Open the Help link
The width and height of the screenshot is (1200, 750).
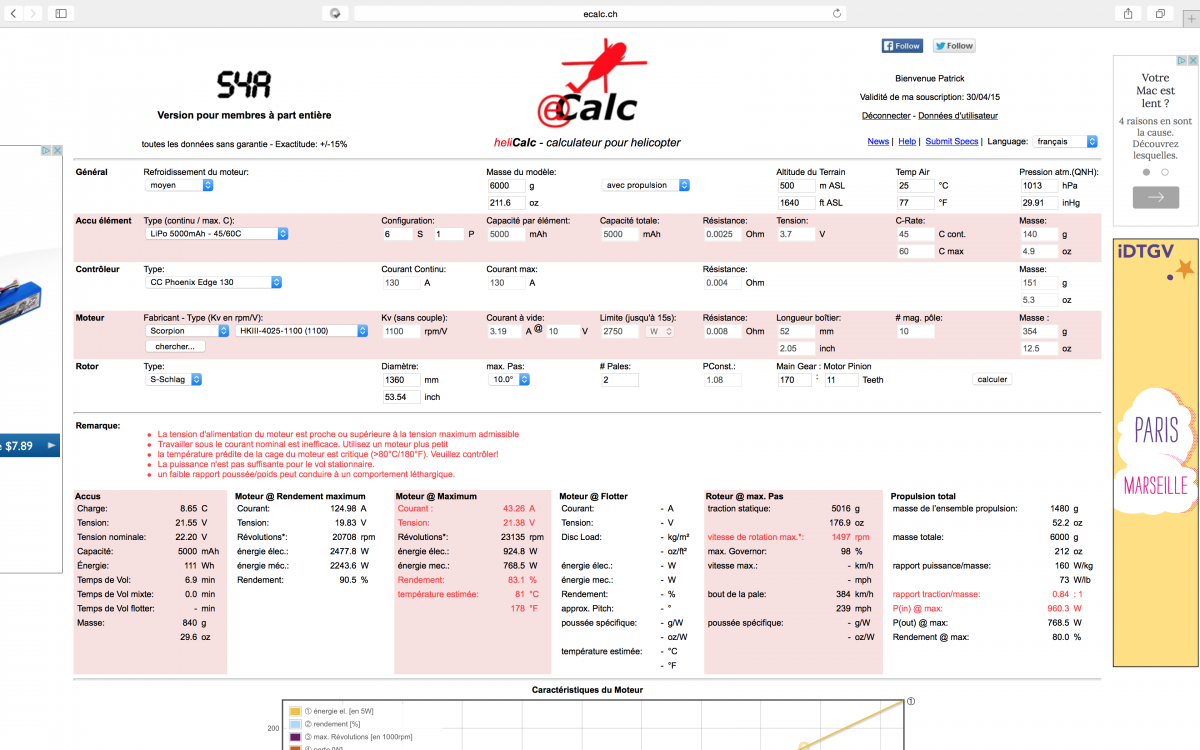point(907,142)
